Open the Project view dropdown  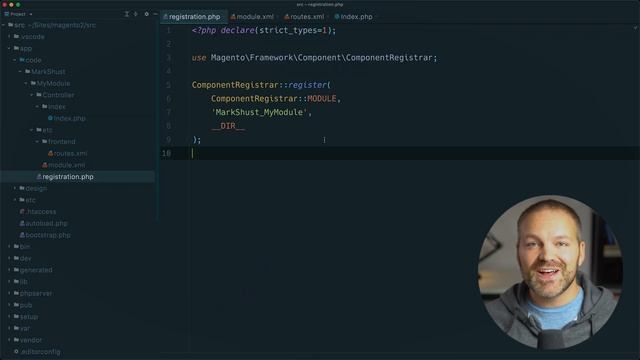point(18,14)
